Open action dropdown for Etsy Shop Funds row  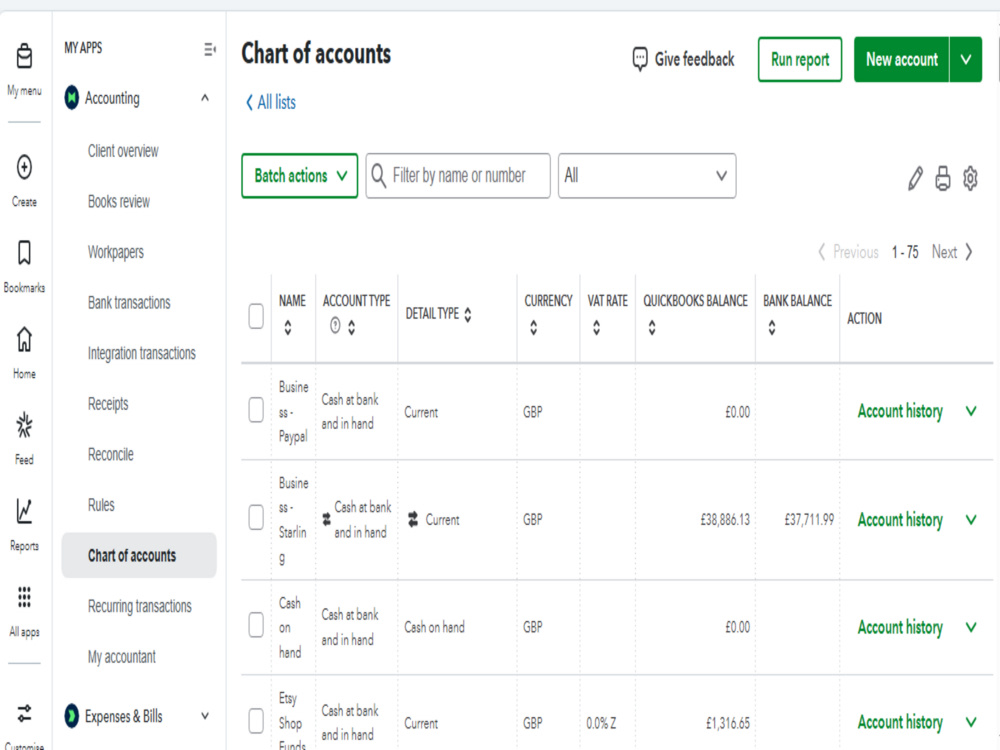click(971, 722)
